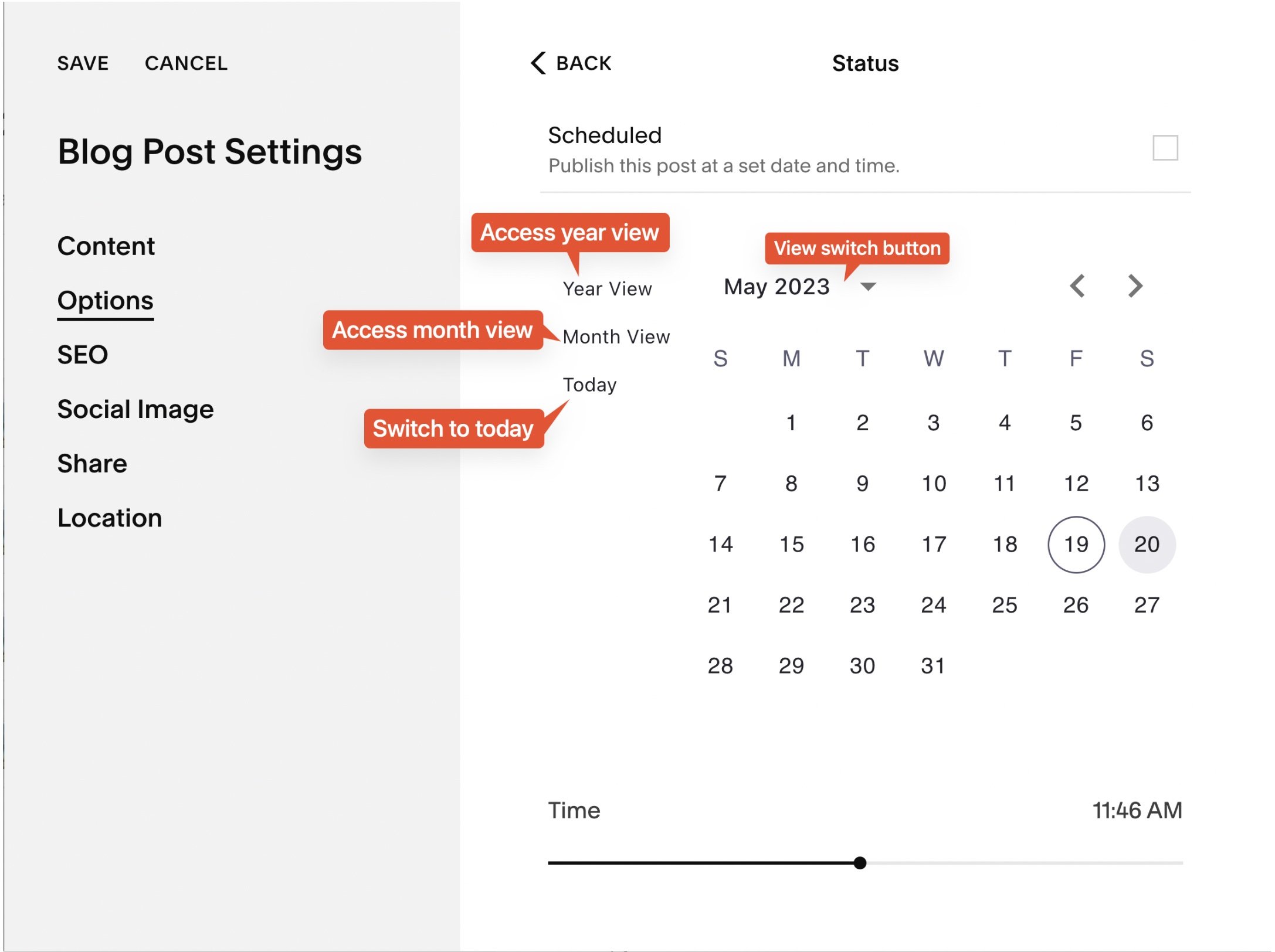Image resolution: width=1275 pixels, height=952 pixels.
Task: Click calendar date 25
Action: click(1005, 605)
